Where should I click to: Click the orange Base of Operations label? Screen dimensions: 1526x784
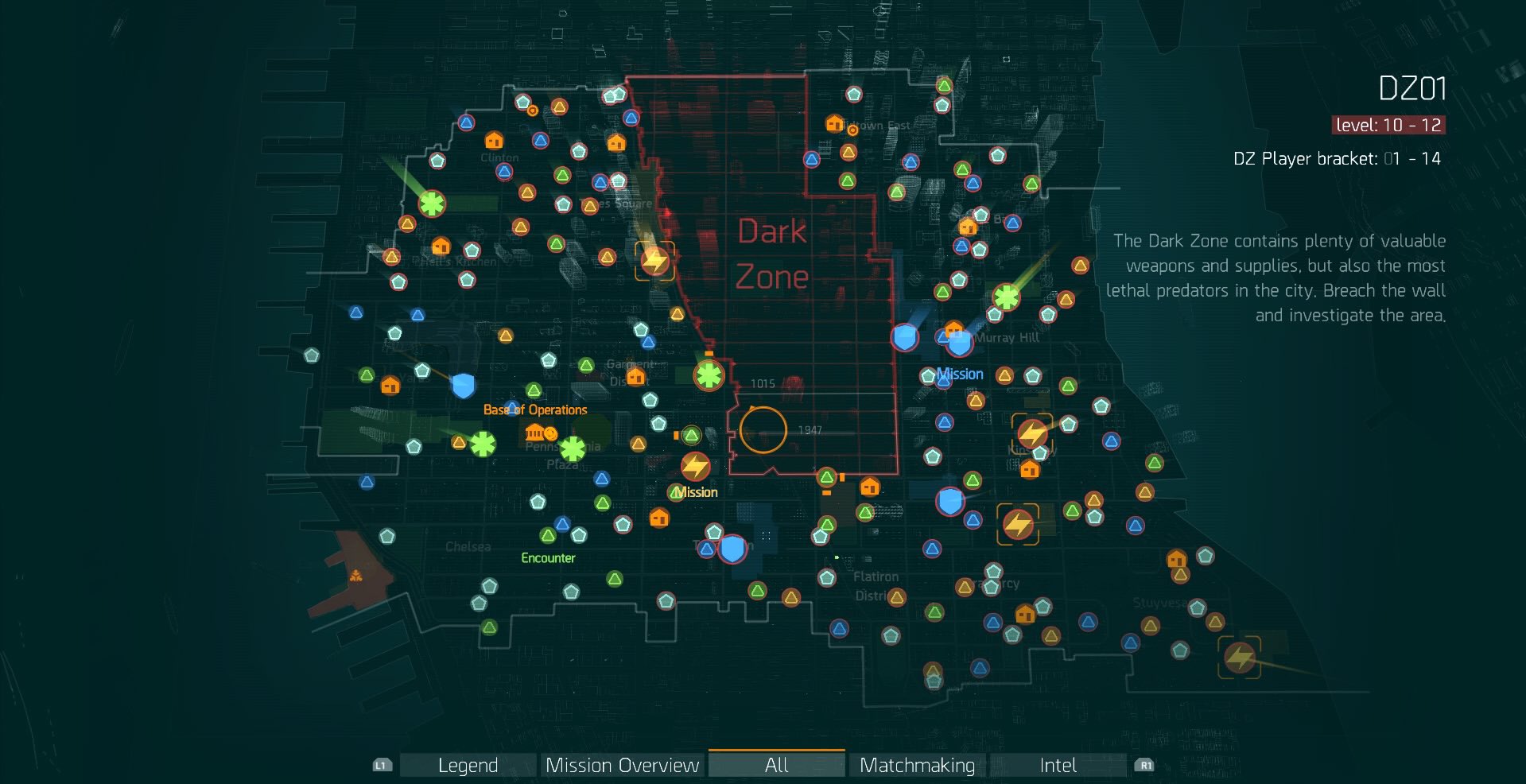point(535,409)
